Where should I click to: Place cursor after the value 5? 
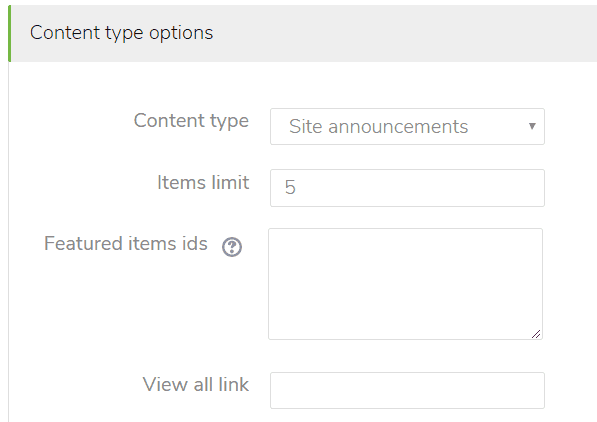pos(297,187)
